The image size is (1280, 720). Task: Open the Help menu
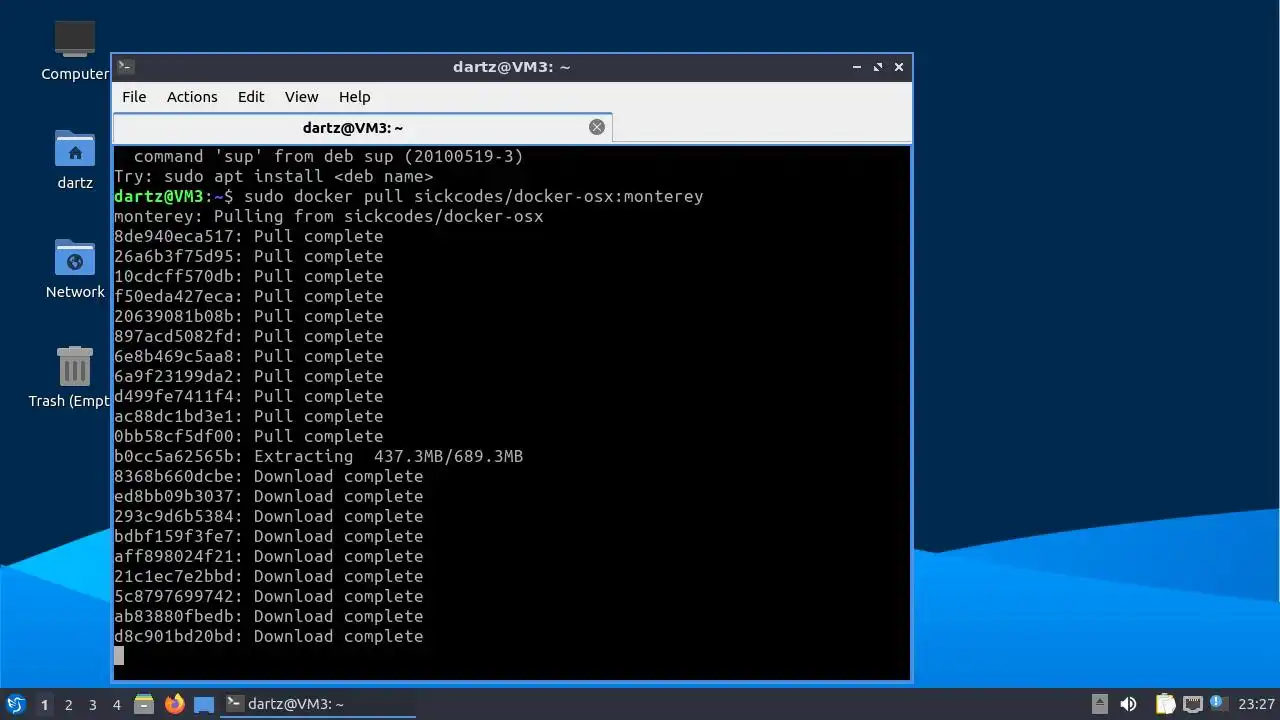pos(354,97)
